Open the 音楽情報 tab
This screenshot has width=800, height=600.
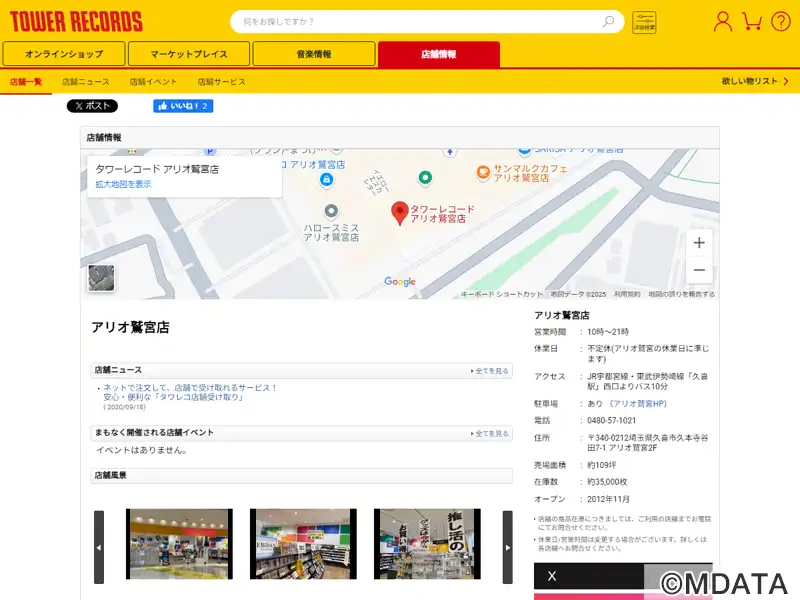click(x=314, y=54)
